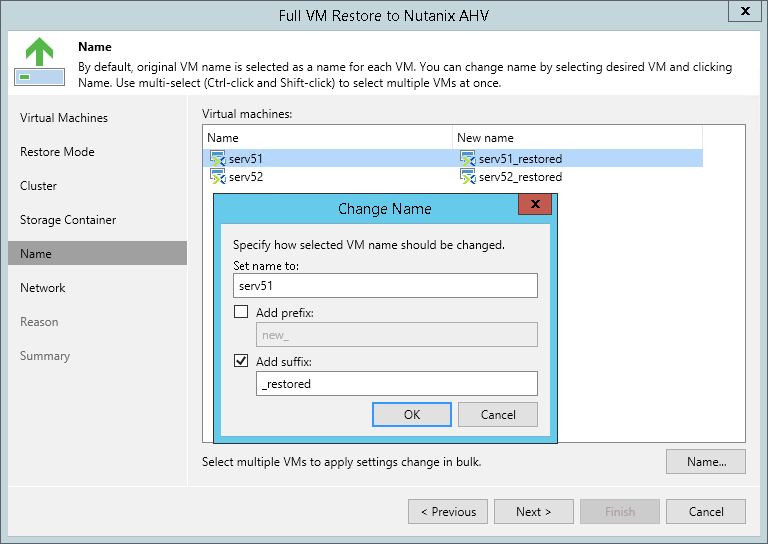Open the Network wizard step
768x544 pixels.
(43, 287)
